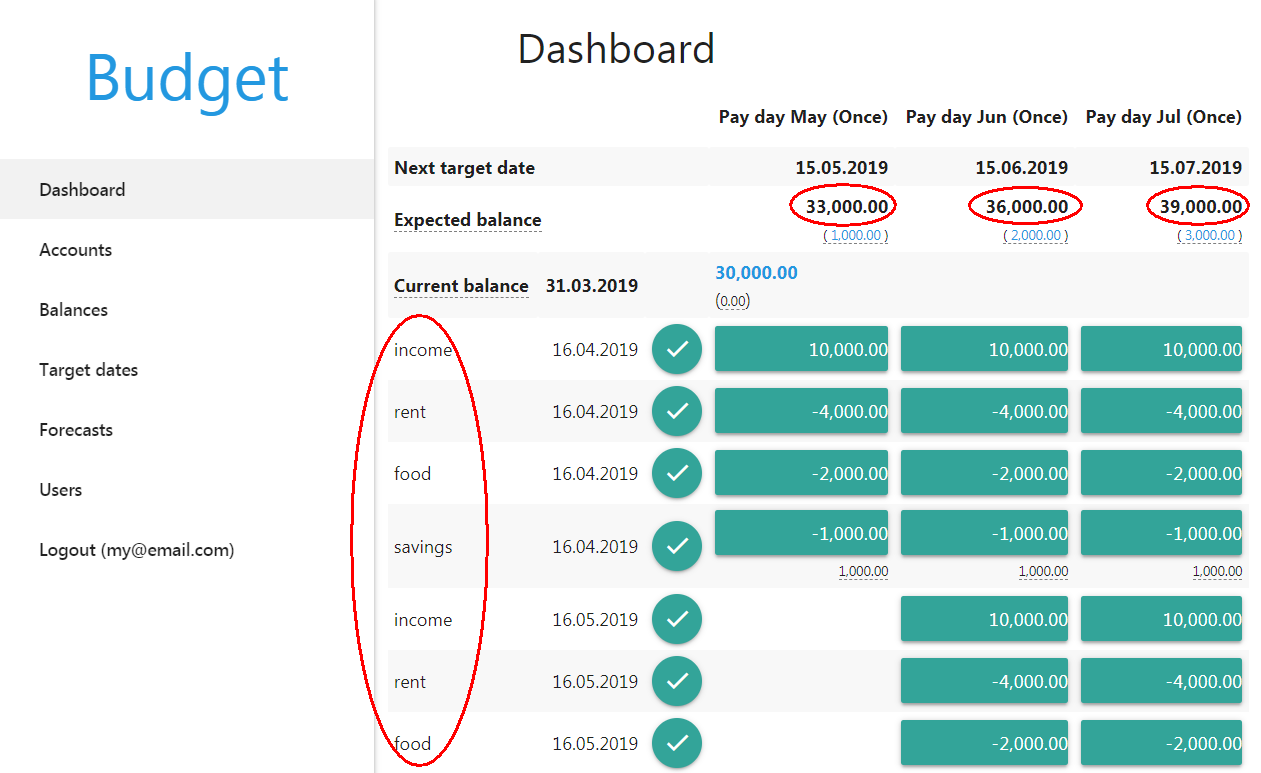The height and width of the screenshot is (773, 1261).
Task: Click the checkmark icon for income on 16.04.2019
Action: (677, 349)
